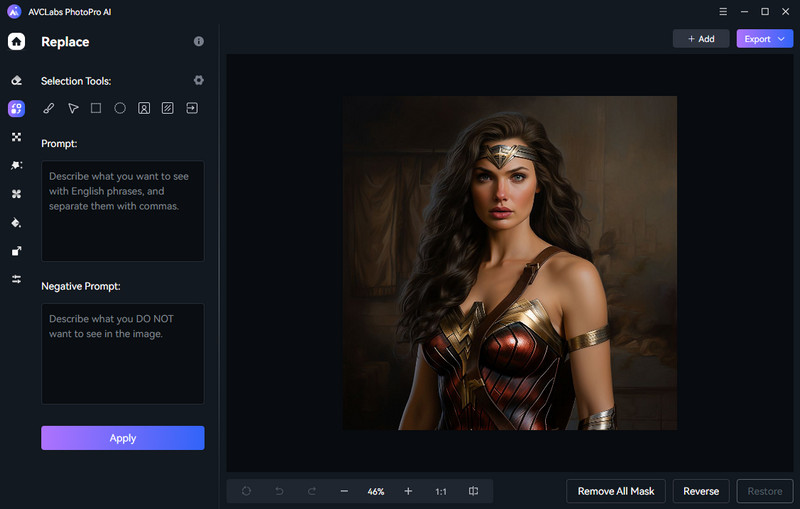800x509 pixels.
Task: Select the Portrait auto-selection tool
Action: 144,108
